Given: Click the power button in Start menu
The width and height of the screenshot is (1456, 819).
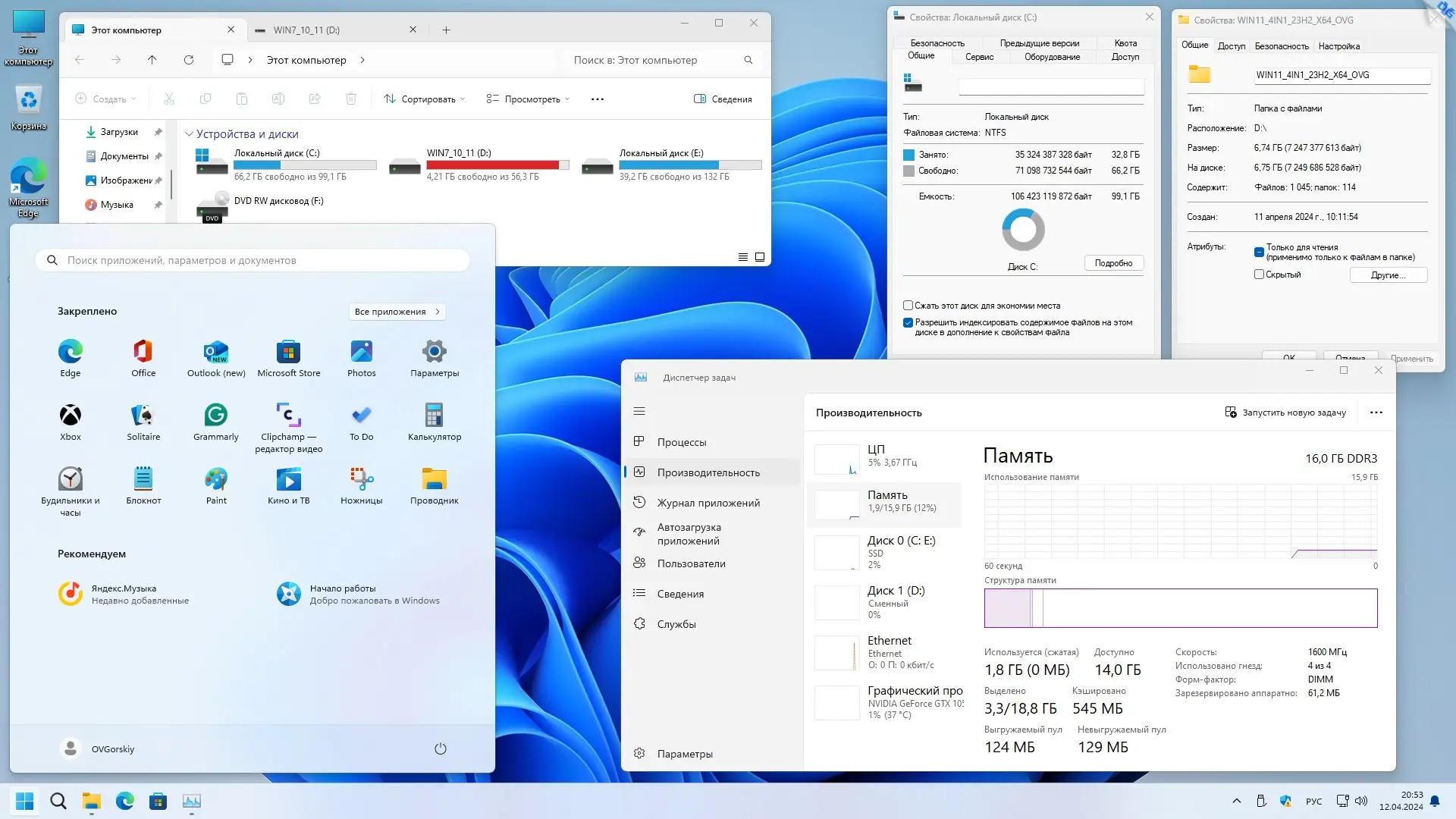Looking at the screenshot, I should click(x=440, y=749).
